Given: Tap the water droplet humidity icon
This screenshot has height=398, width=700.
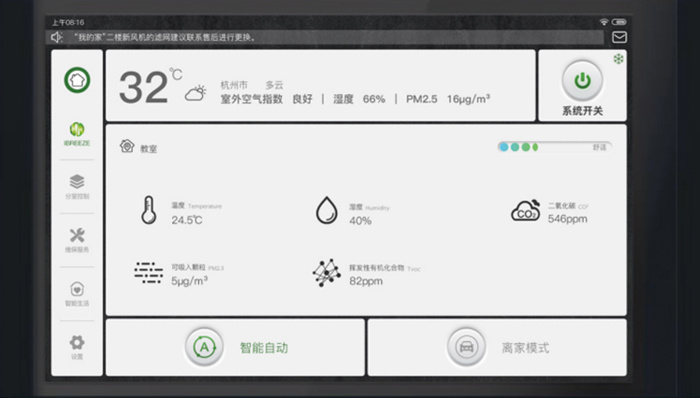Looking at the screenshot, I should (327, 210).
